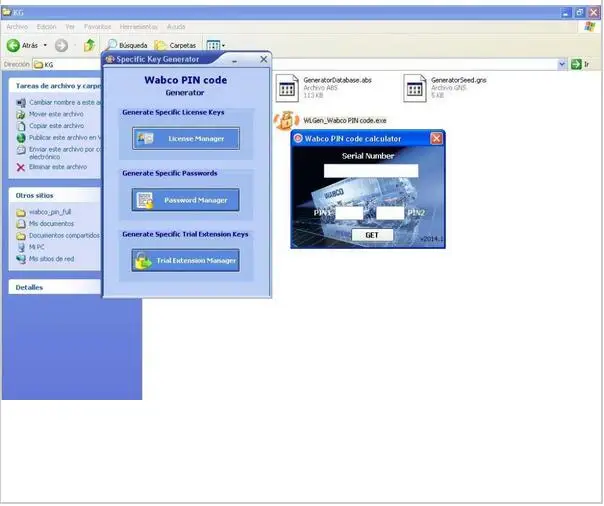Click 'Publicar este archivo' globe icon
604x506 pixels.
21,137
